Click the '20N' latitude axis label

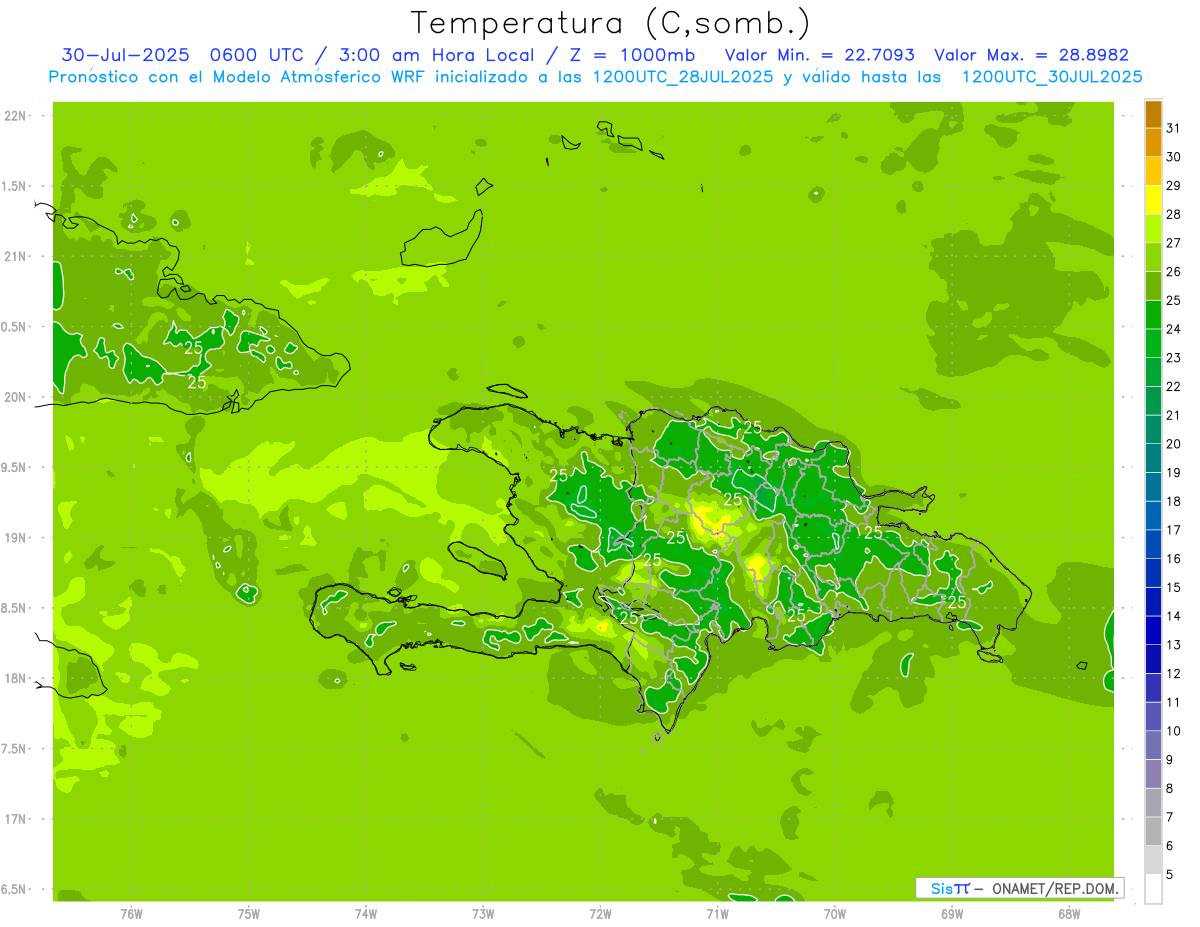click(x=17, y=397)
